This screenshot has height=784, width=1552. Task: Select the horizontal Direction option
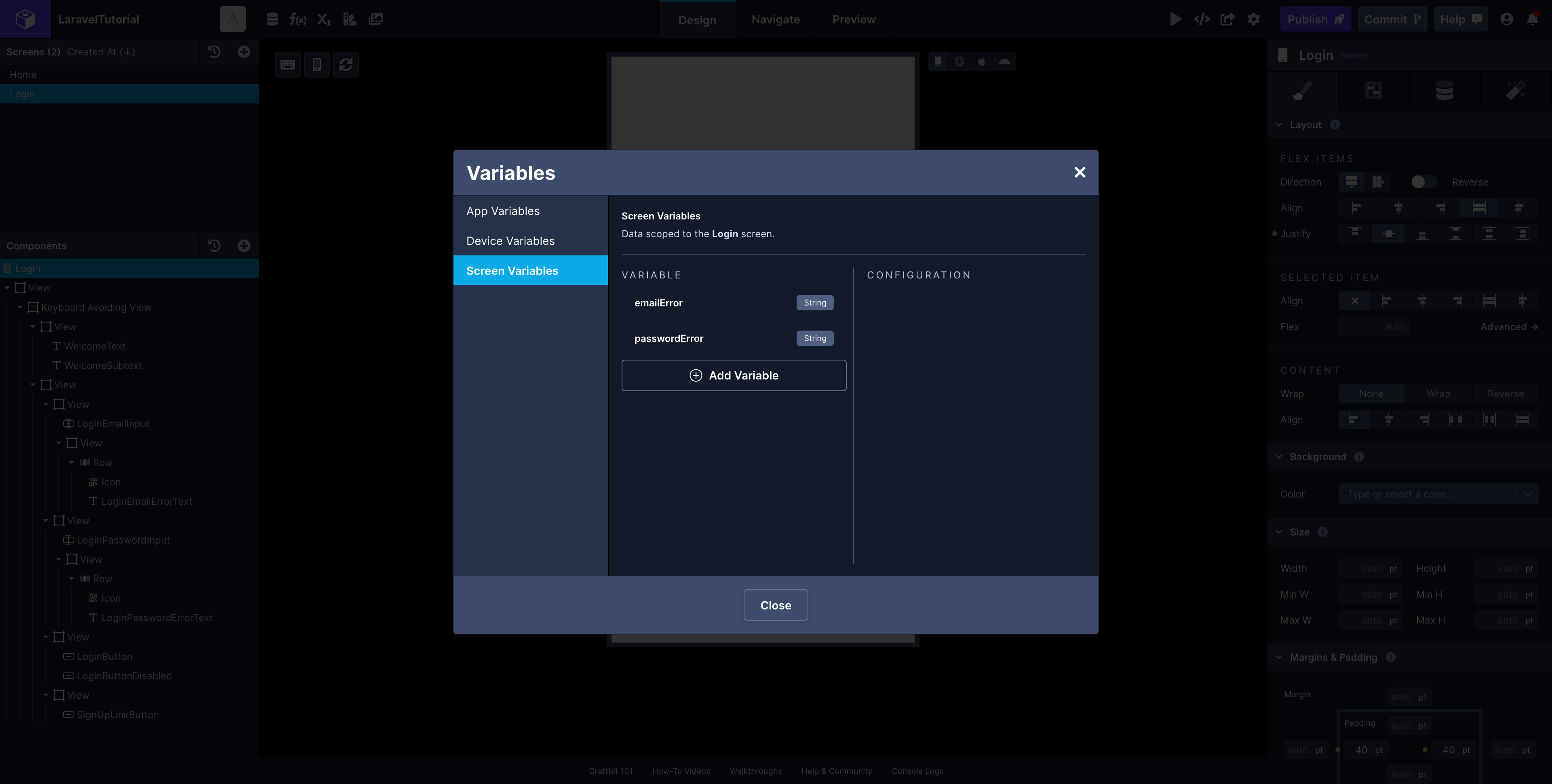[x=1378, y=182]
